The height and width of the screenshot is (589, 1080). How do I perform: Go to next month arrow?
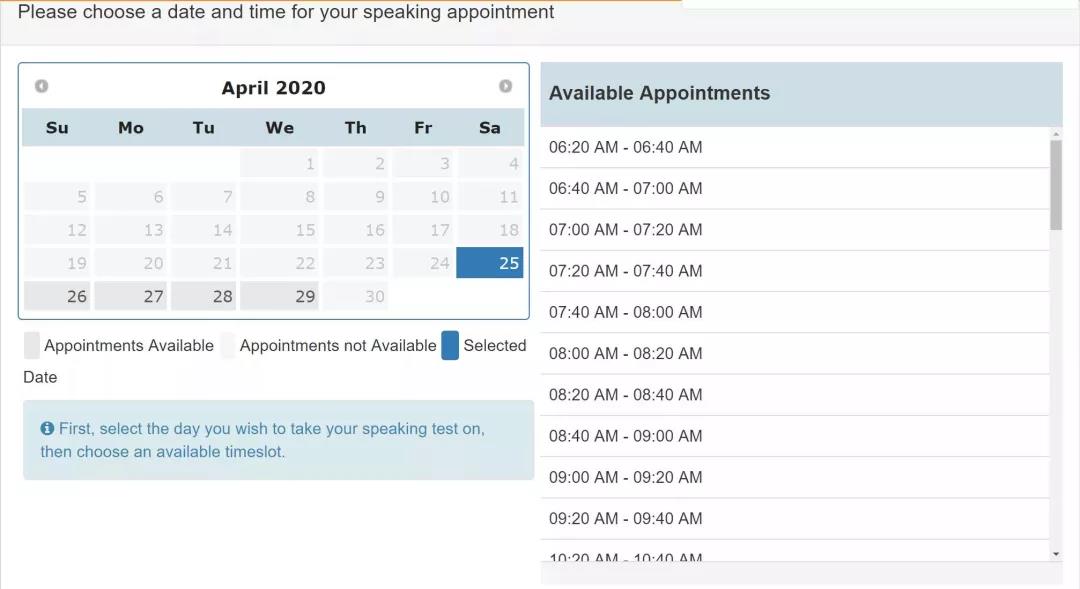[x=505, y=86]
